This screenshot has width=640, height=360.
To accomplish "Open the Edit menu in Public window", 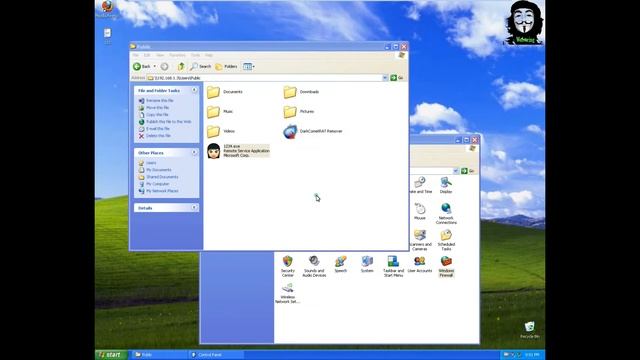I will coord(147,55).
